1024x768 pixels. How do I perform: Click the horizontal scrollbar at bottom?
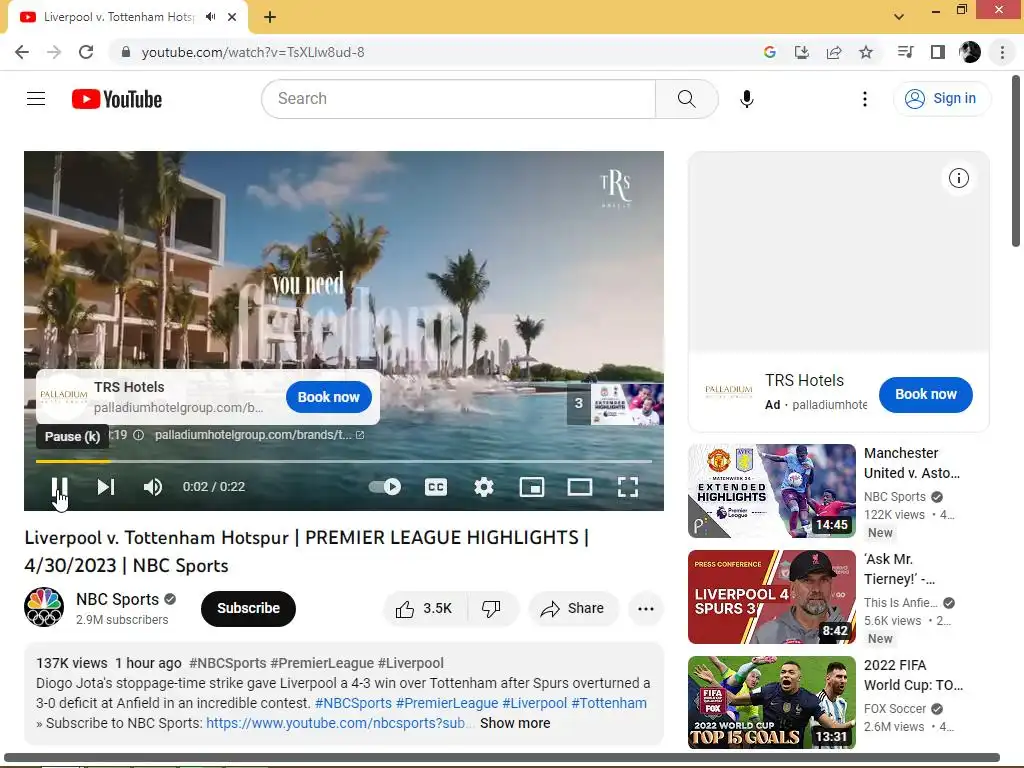point(502,758)
